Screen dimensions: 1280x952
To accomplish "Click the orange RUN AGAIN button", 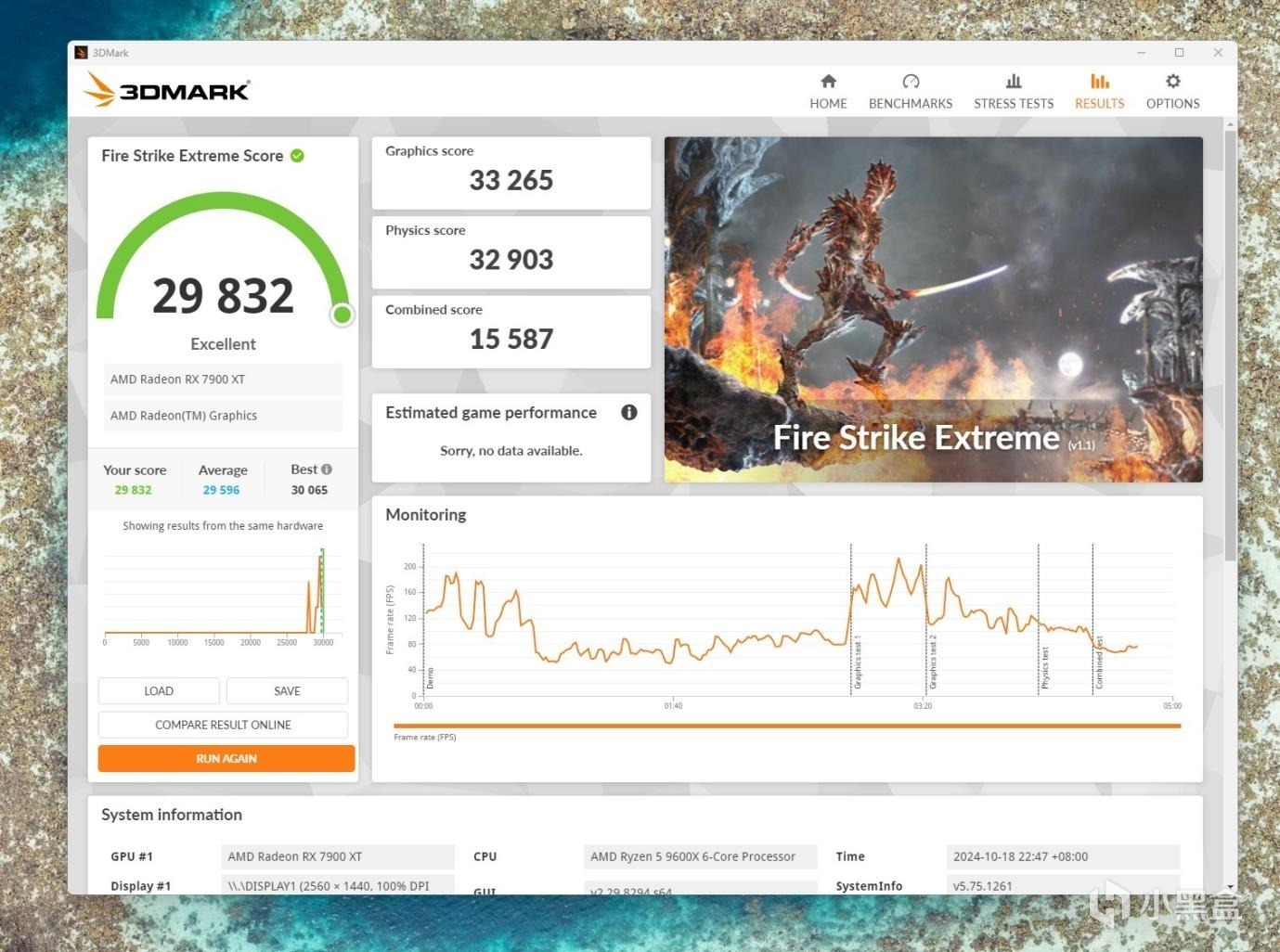I will (226, 759).
